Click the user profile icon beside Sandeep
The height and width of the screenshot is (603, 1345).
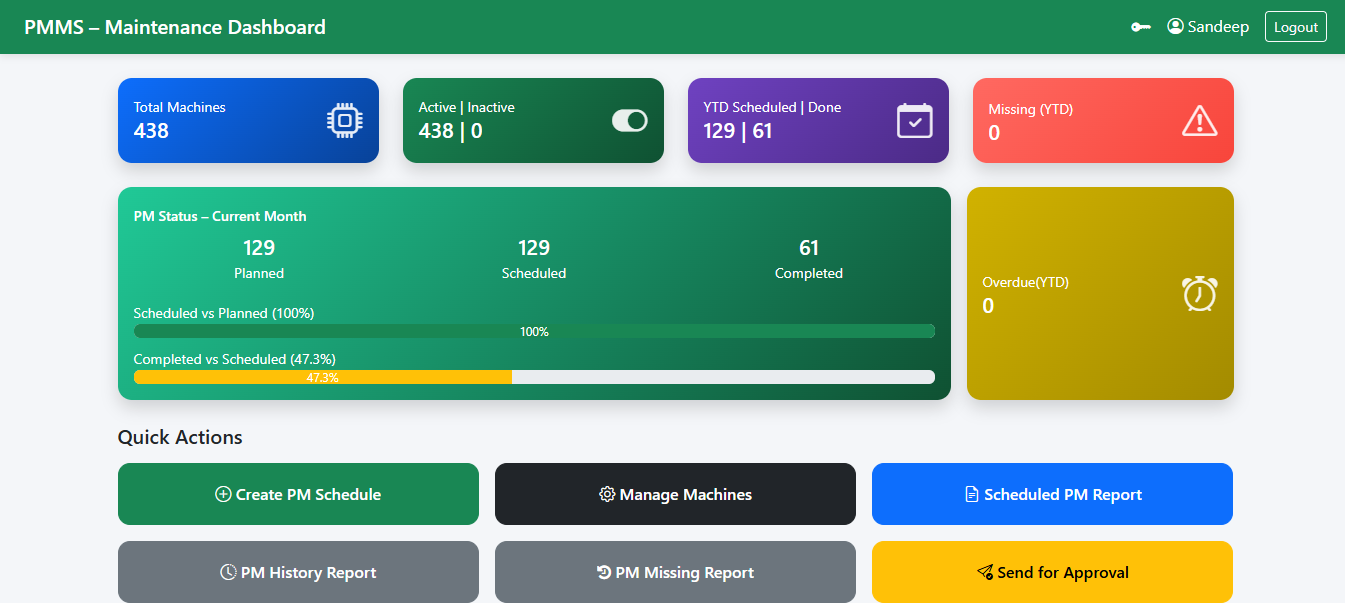point(1175,26)
